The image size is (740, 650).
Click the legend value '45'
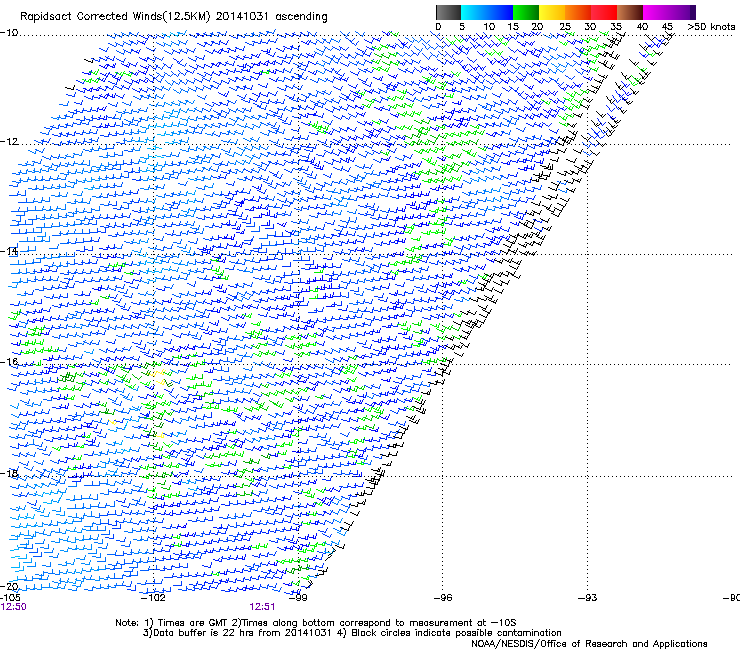click(667, 26)
